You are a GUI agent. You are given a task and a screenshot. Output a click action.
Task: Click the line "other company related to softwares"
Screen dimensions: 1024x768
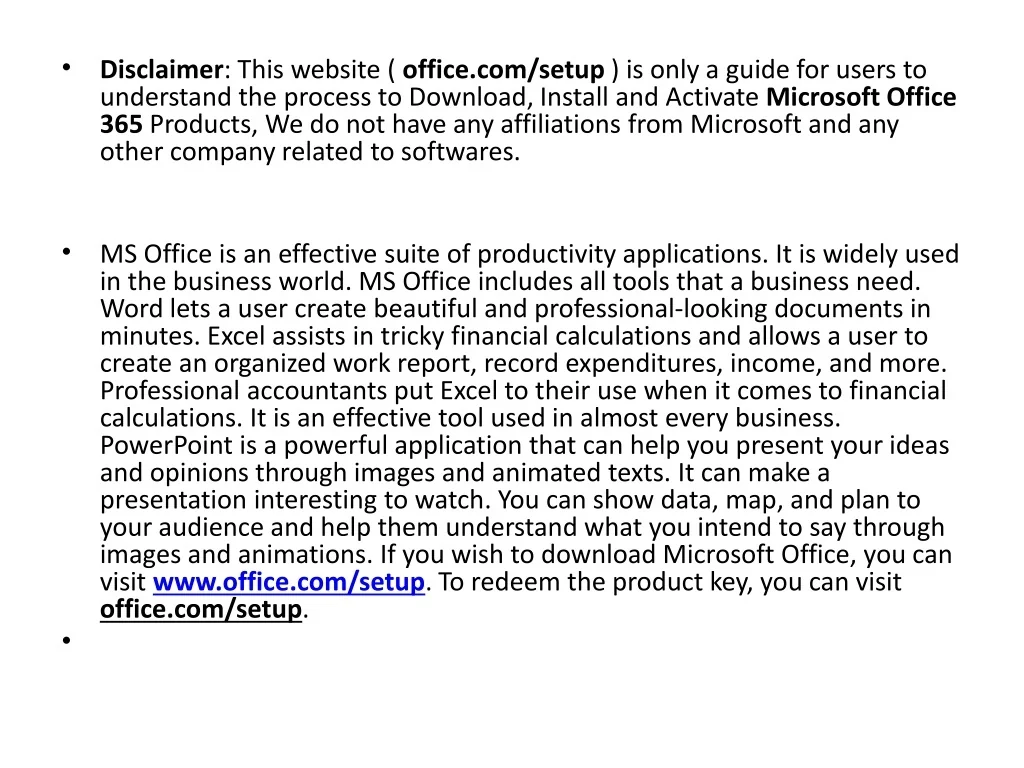309,152
